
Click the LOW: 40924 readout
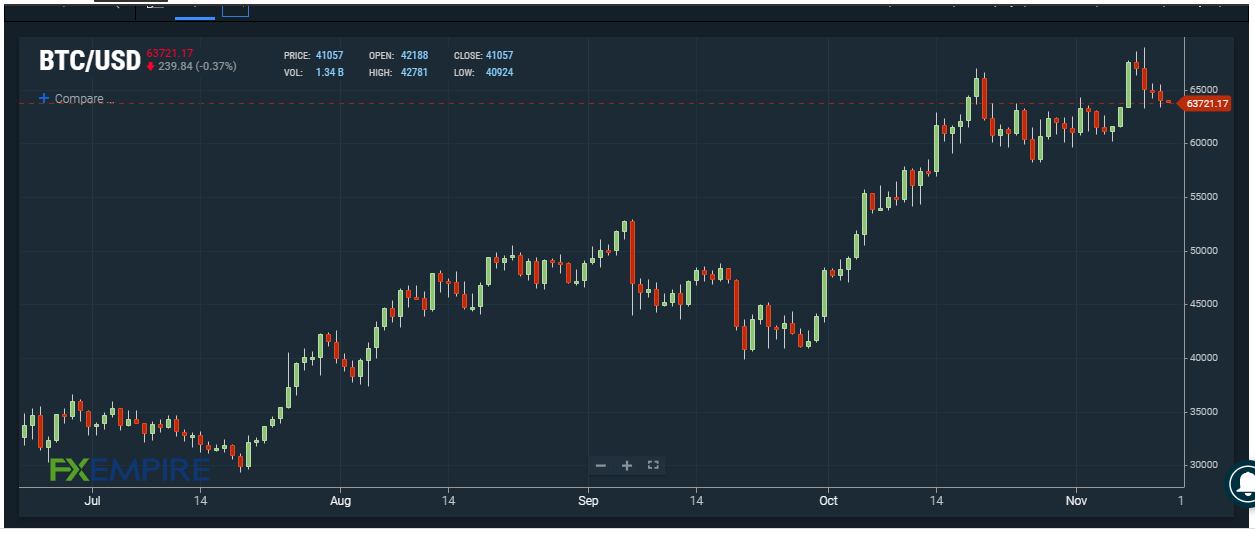point(483,72)
